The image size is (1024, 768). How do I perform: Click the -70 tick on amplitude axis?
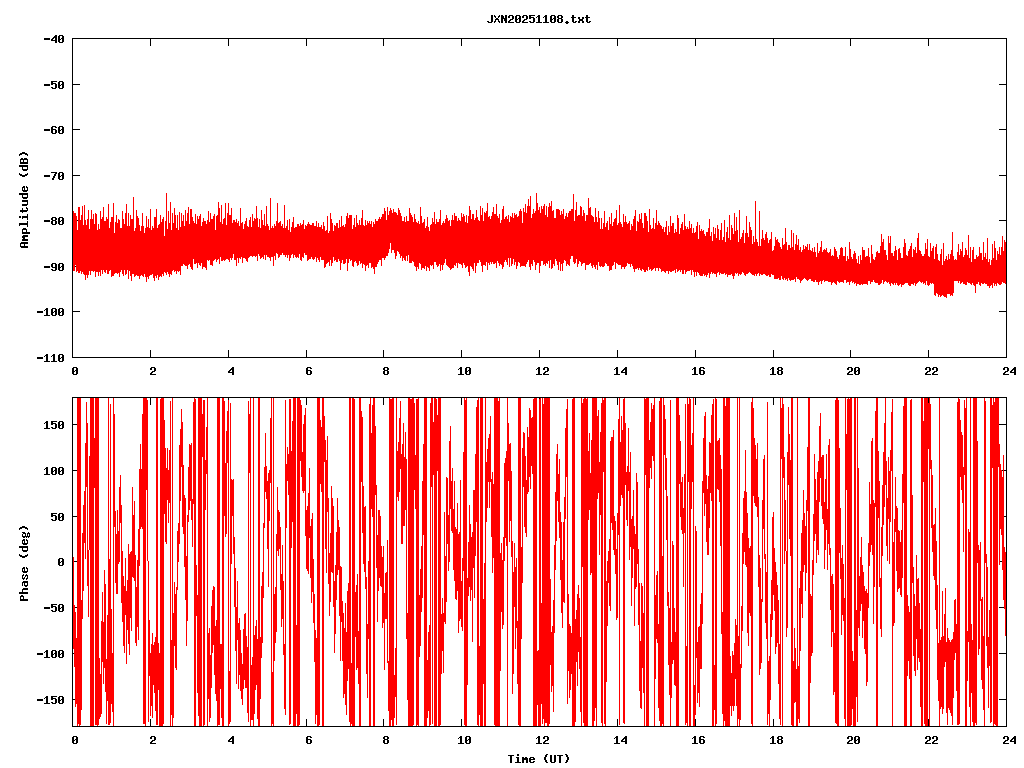coord(54,176)
